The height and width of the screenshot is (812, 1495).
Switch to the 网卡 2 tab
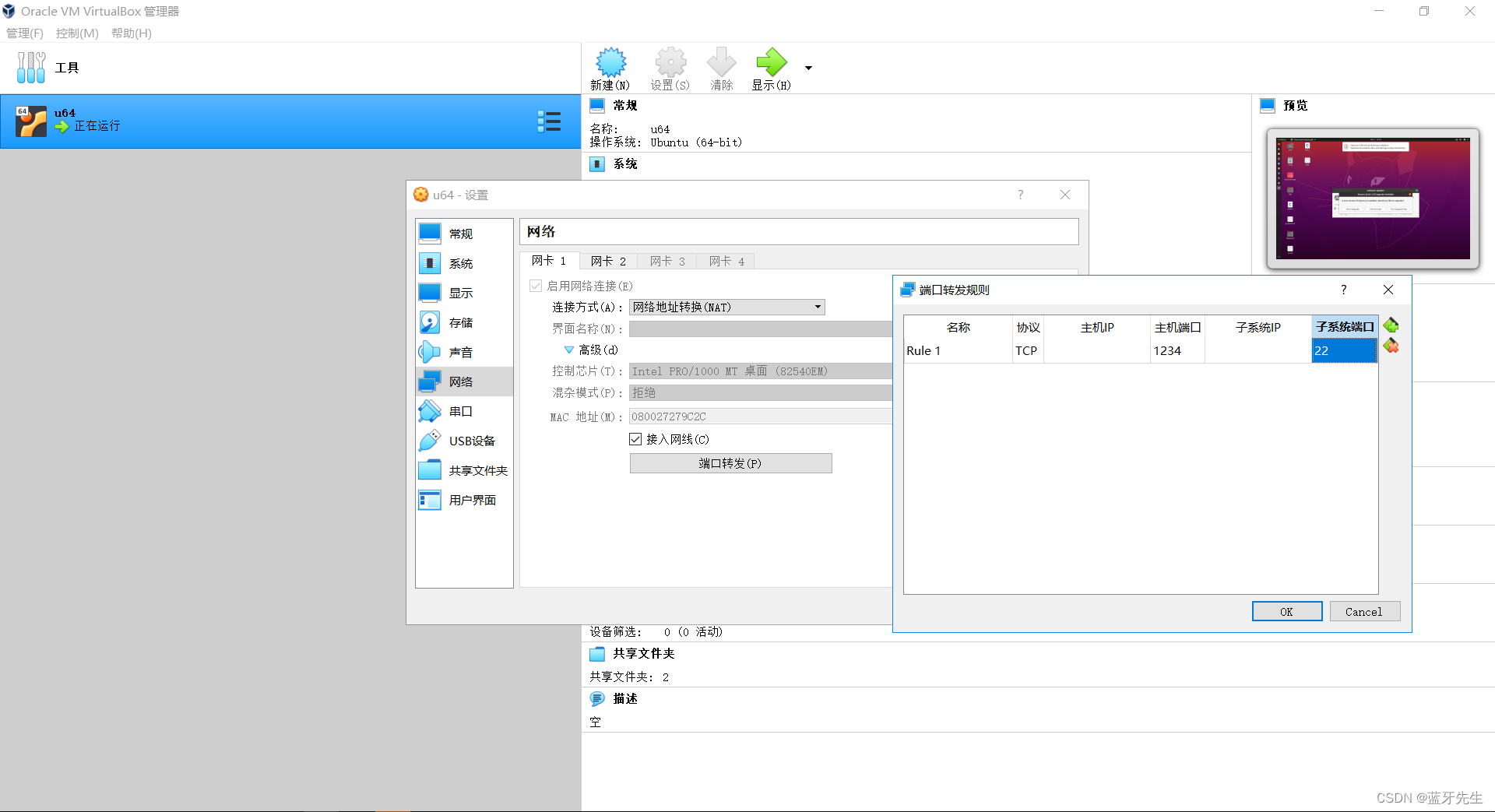608,261
